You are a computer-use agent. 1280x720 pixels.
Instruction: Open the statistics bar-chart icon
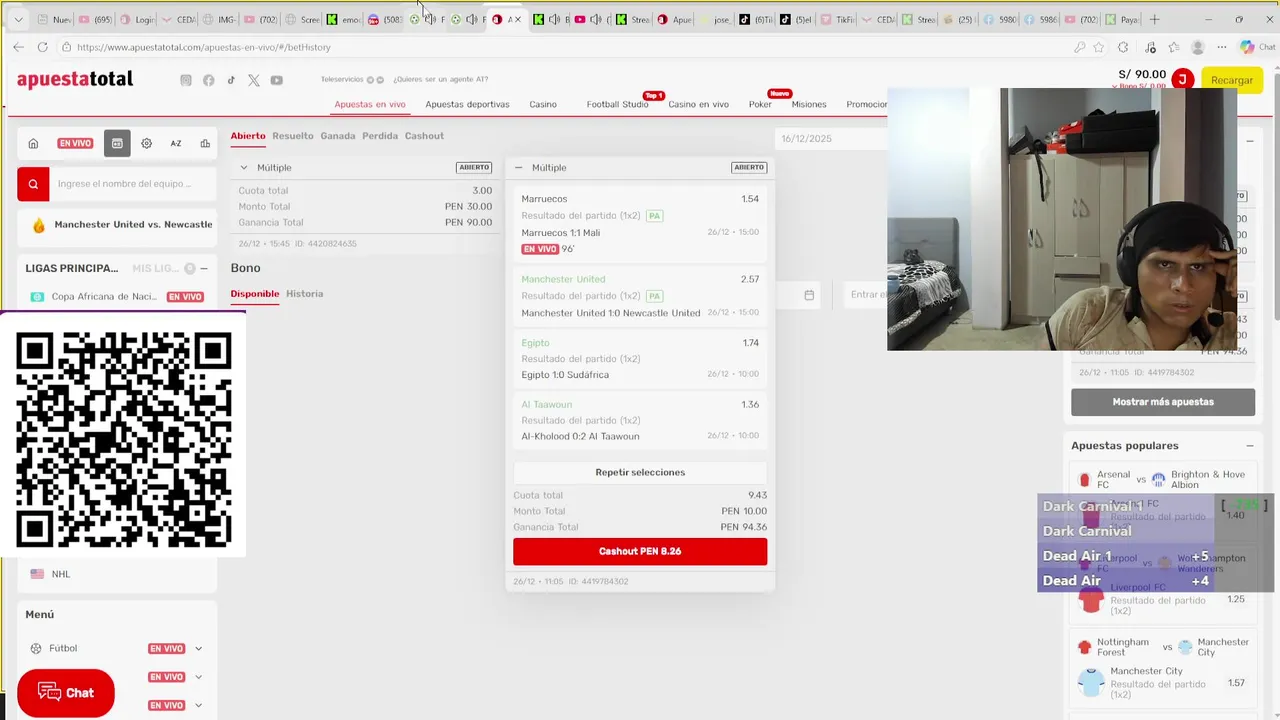pos(205,143)
